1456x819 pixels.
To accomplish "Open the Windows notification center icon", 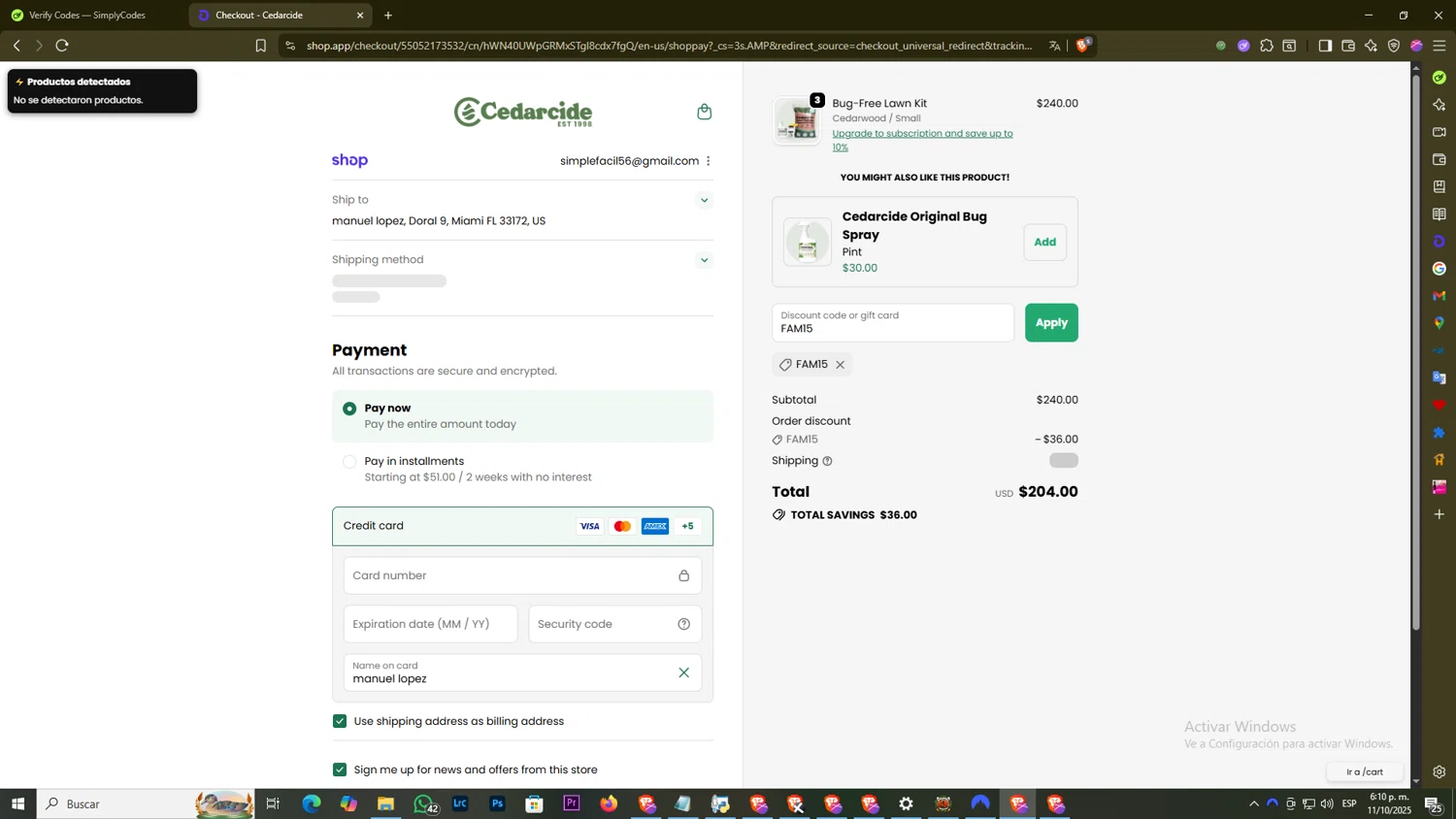I will click(1433, 803).
